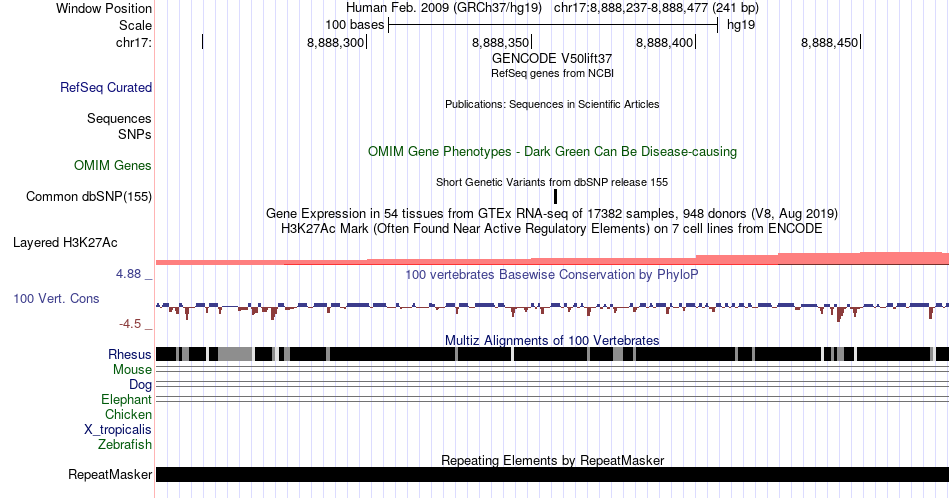Open the RefSeq Curated track label
The width and height of the screenshot is (950, 498).
(105, 87)
